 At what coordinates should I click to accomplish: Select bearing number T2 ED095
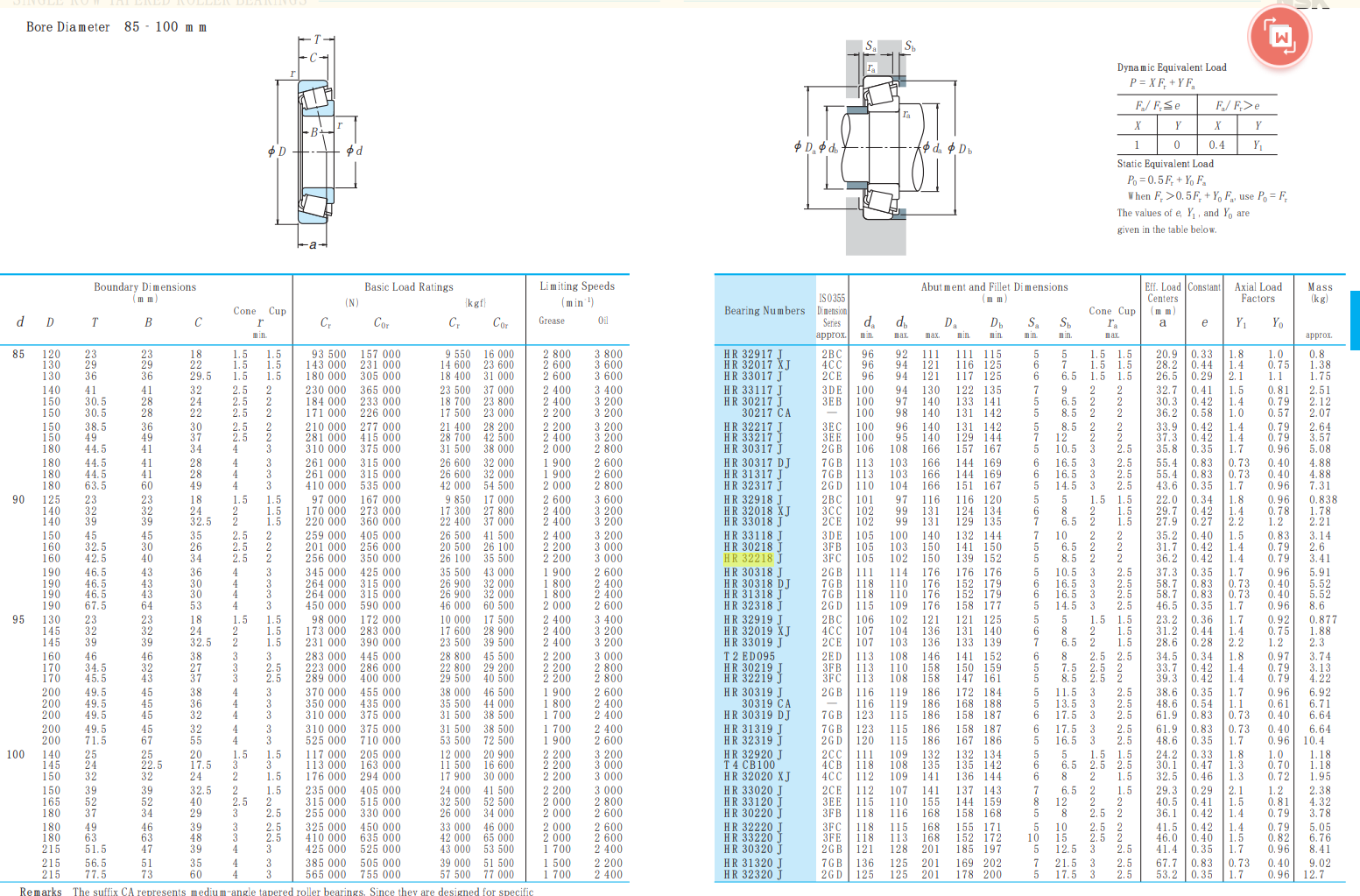(750, 656)
